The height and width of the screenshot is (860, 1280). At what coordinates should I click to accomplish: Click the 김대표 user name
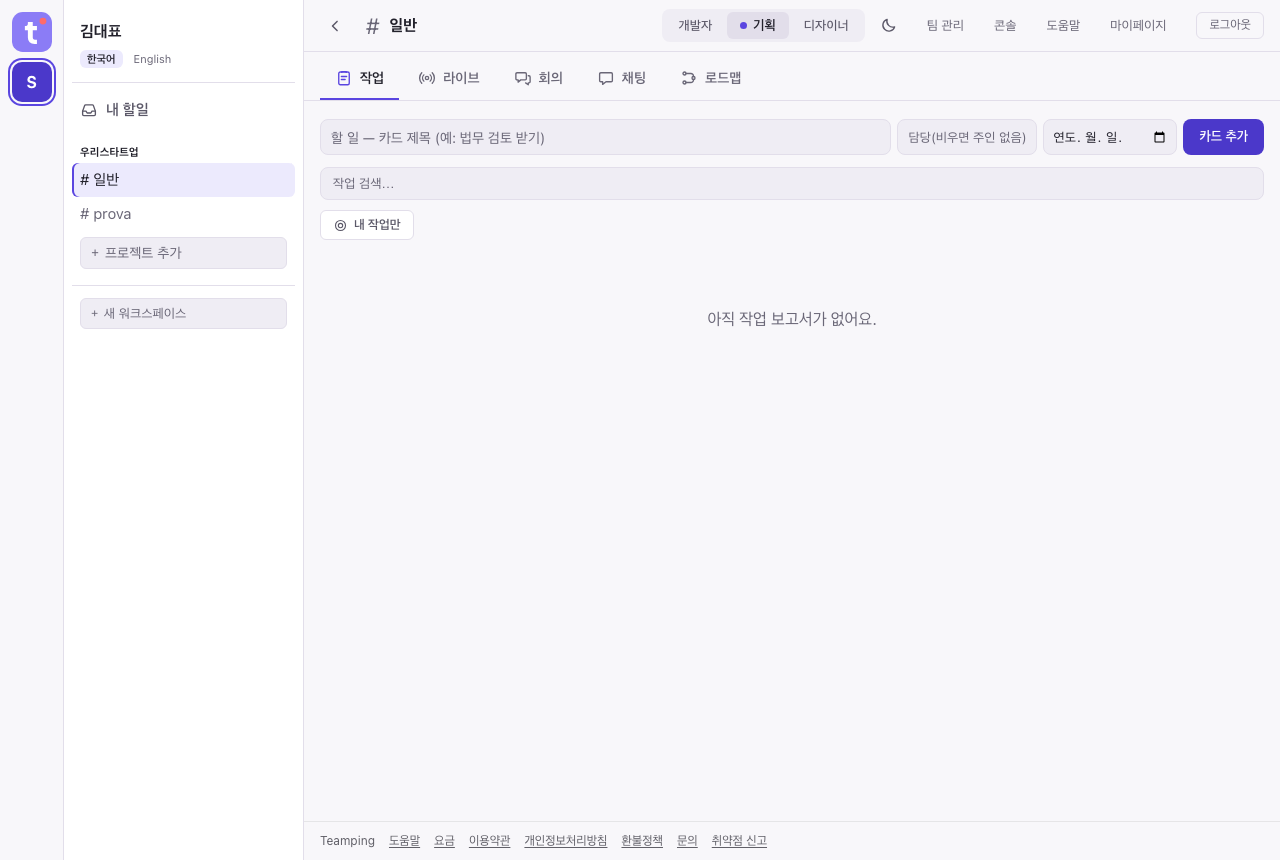101,31
